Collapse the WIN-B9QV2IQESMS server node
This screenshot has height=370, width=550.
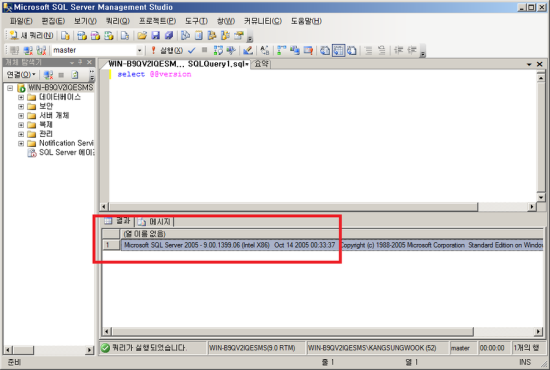tap(10, 88)
